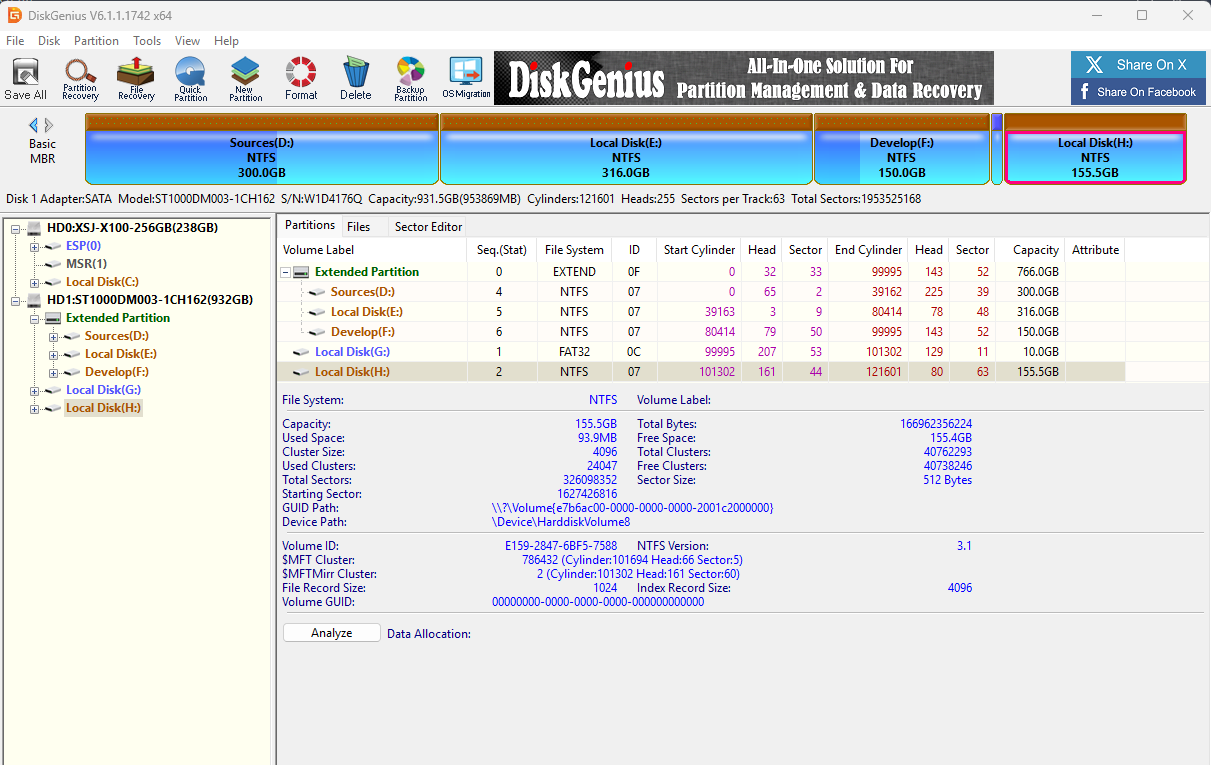Click the File System column header

pyautogui.click(x=574, y=250)
